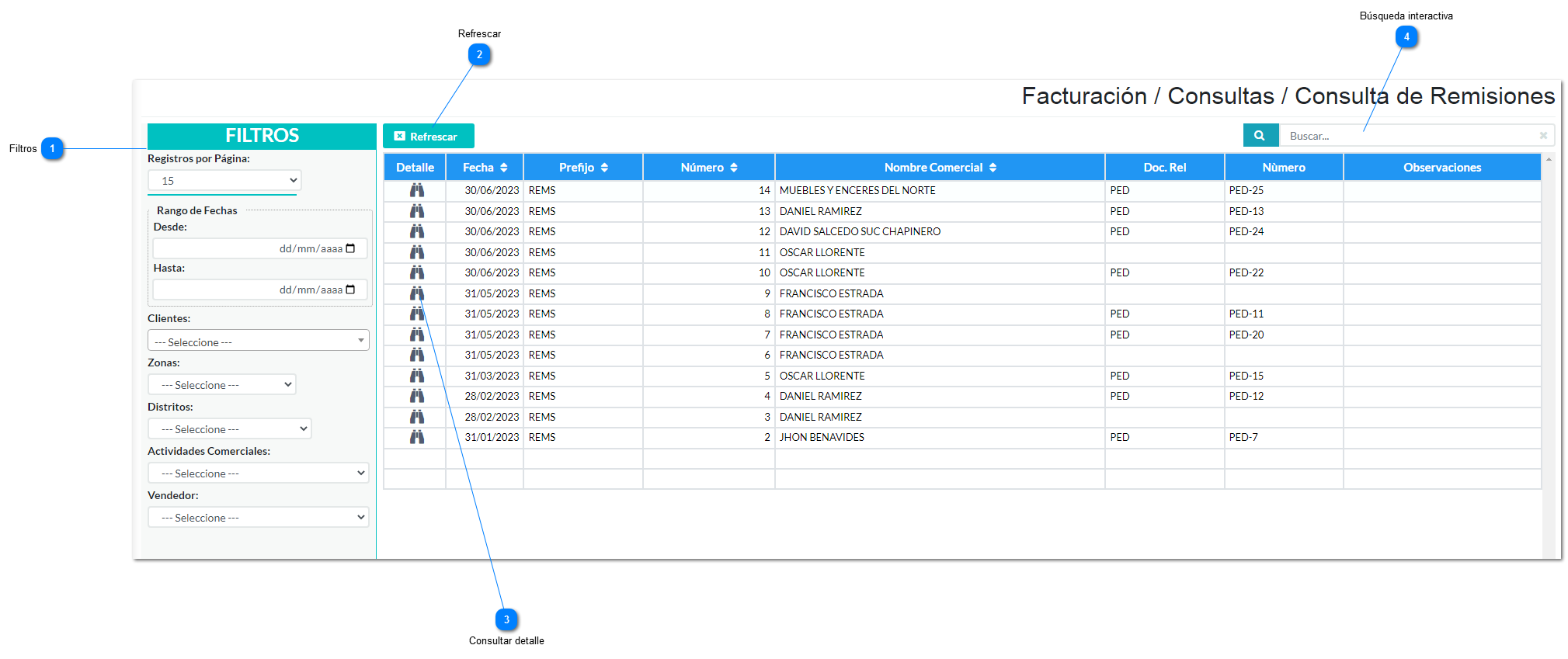Open detail icon for remission number 9
The image size is (1568, 659).
click(x=417, y=293)
